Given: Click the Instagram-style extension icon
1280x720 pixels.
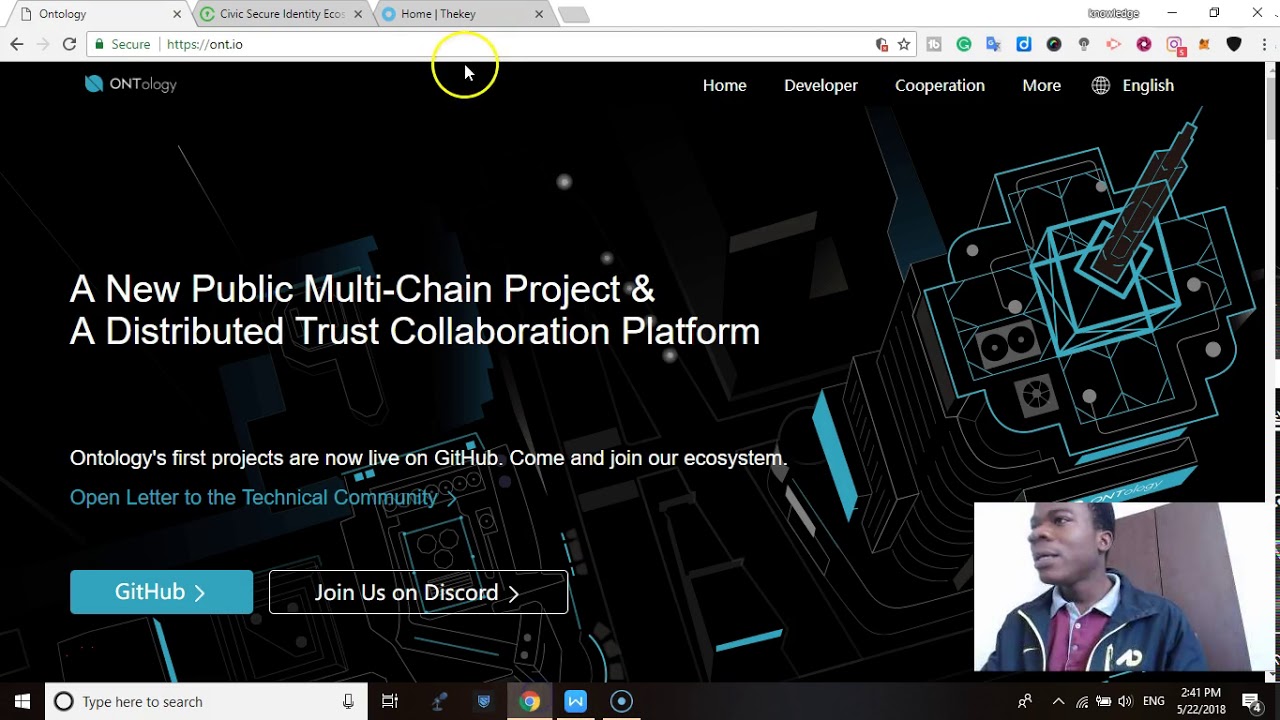Looking at the screenshot, I should pyautogui.click(x=1175, y=45).
